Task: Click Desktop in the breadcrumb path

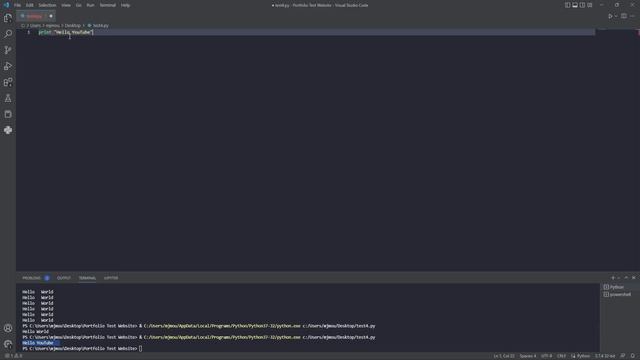Action: tap(73, 25)
